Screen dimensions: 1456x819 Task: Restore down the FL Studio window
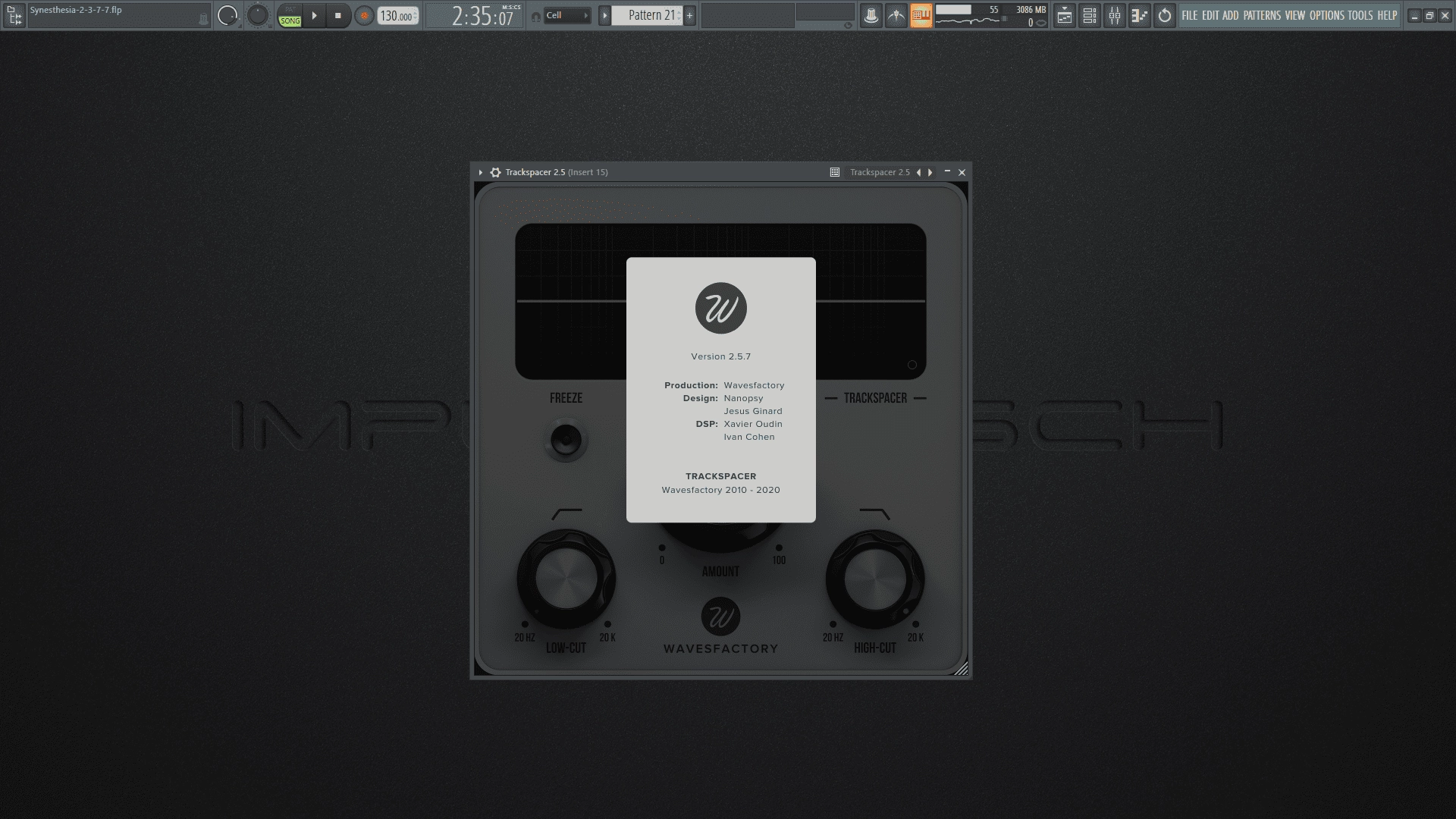pos(1429,15)
